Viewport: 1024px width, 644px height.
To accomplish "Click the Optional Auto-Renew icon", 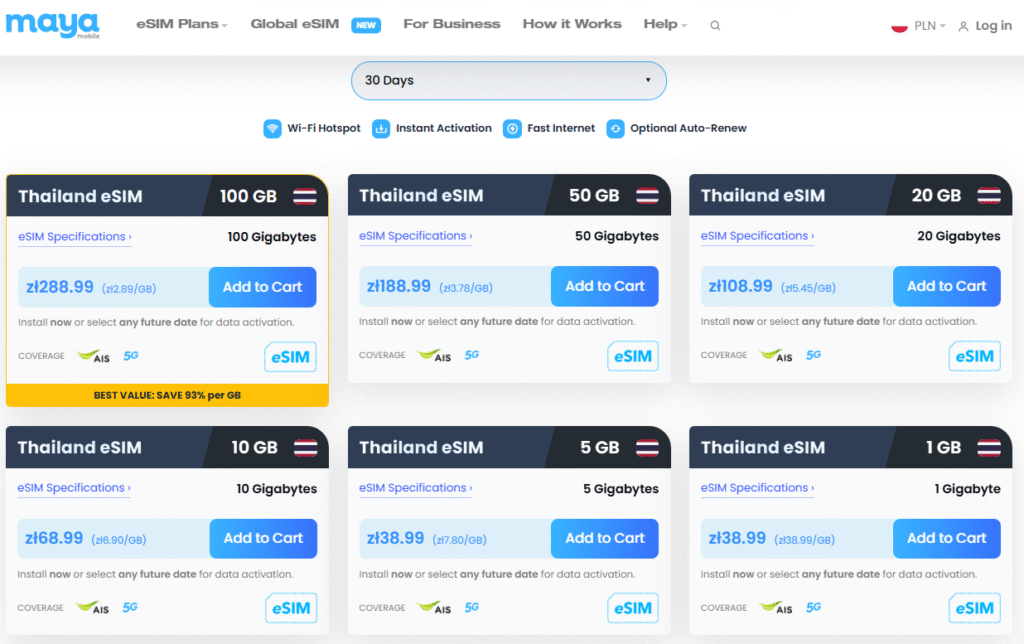I will click(615, 129).
